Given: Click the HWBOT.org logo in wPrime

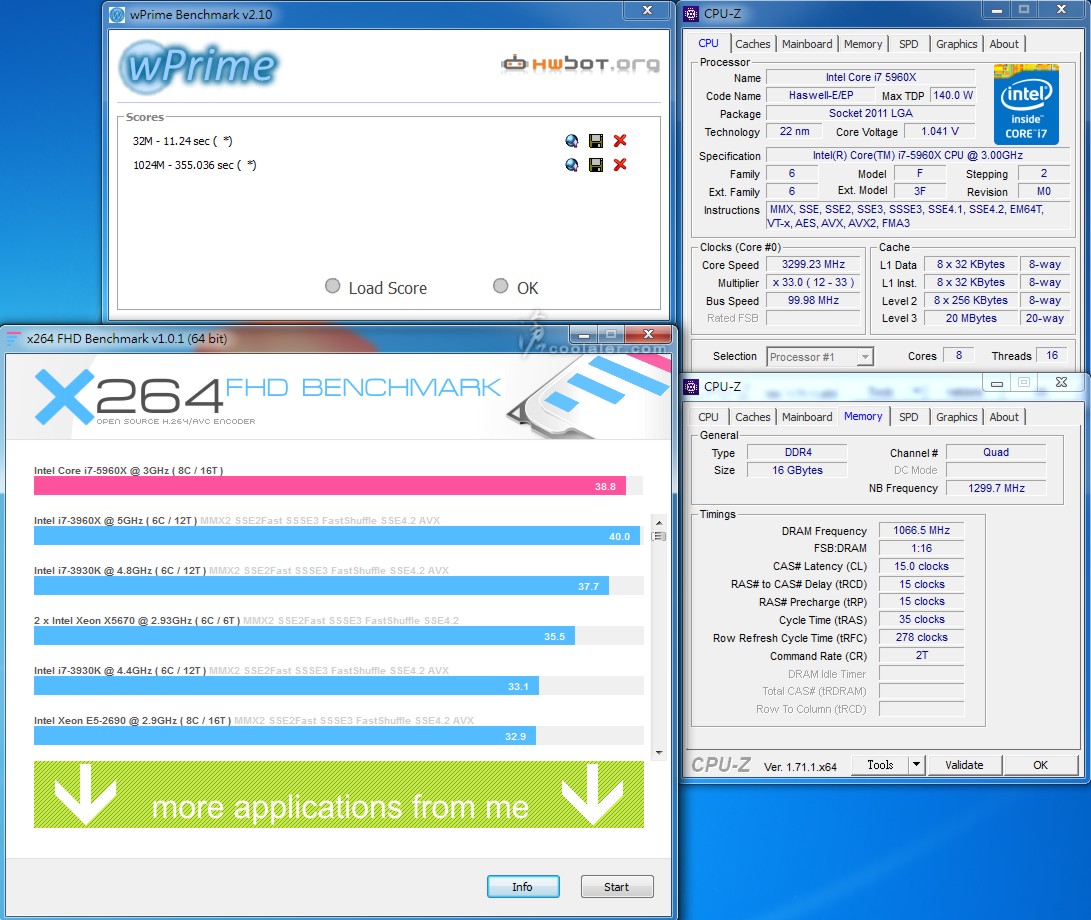Looking at the screenshot, I should coord(580,64).
